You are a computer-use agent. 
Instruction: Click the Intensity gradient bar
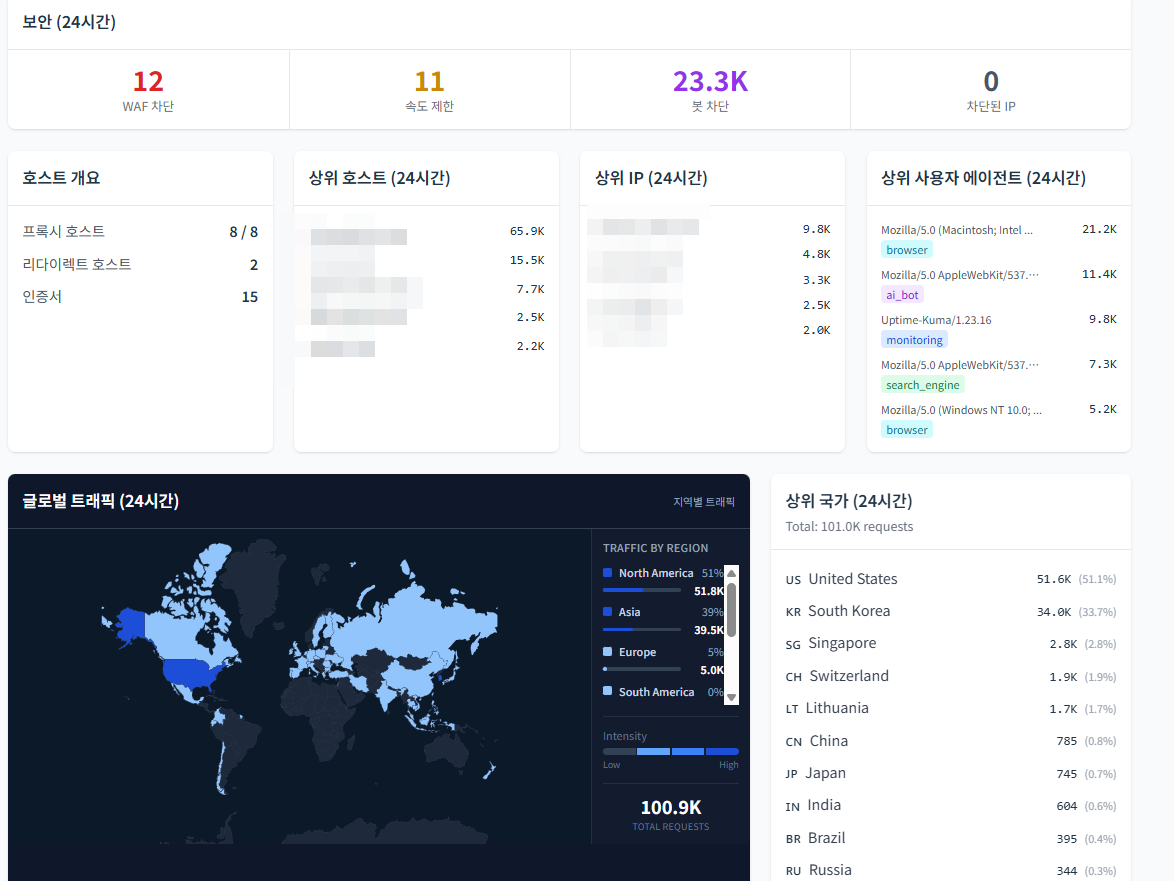click(670, 751)
